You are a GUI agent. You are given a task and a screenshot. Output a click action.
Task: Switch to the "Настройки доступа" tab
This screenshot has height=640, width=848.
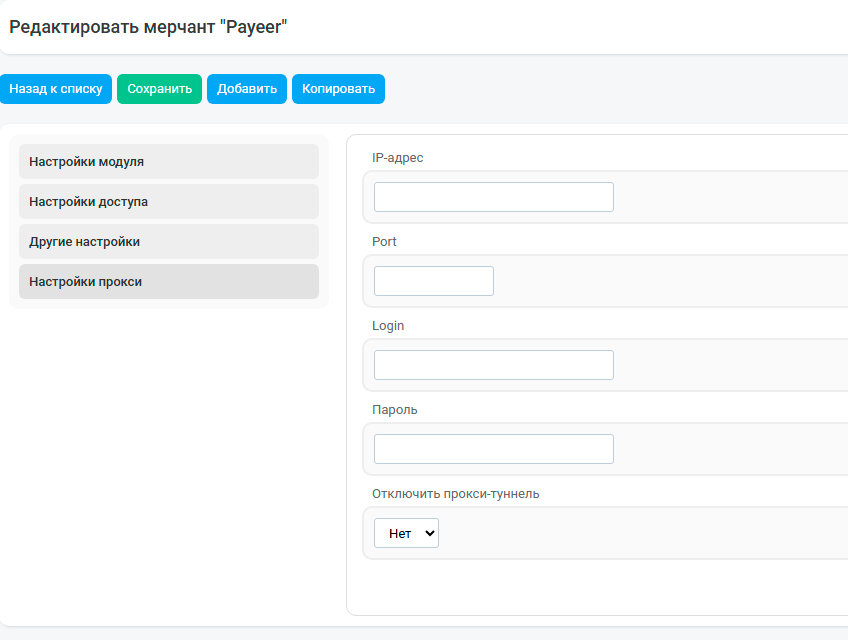[x=169, y=202]
